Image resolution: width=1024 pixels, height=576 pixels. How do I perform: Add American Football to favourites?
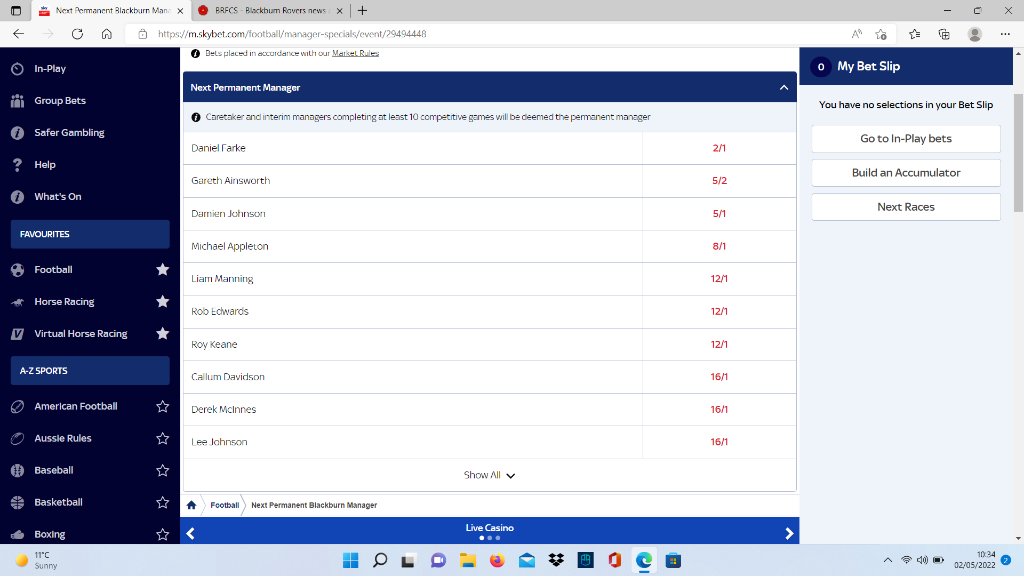163,406
